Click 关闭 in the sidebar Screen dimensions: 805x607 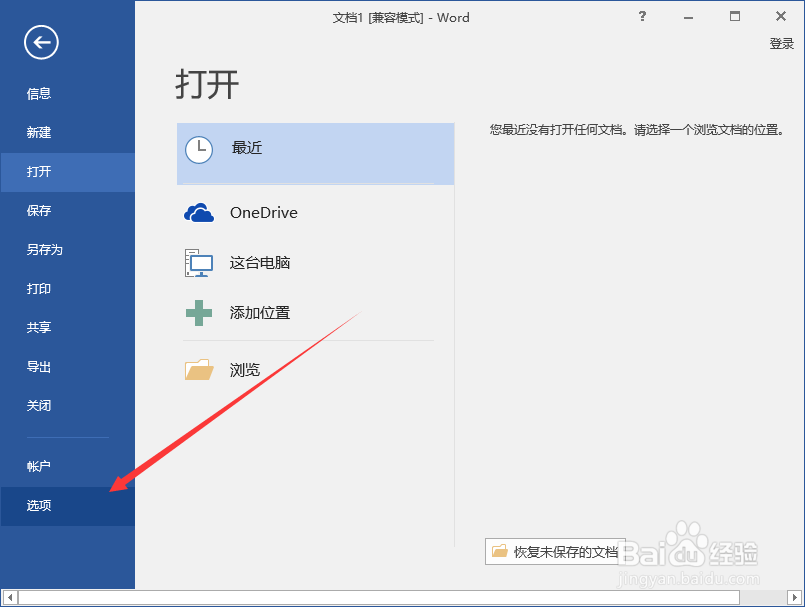point(67,406)
